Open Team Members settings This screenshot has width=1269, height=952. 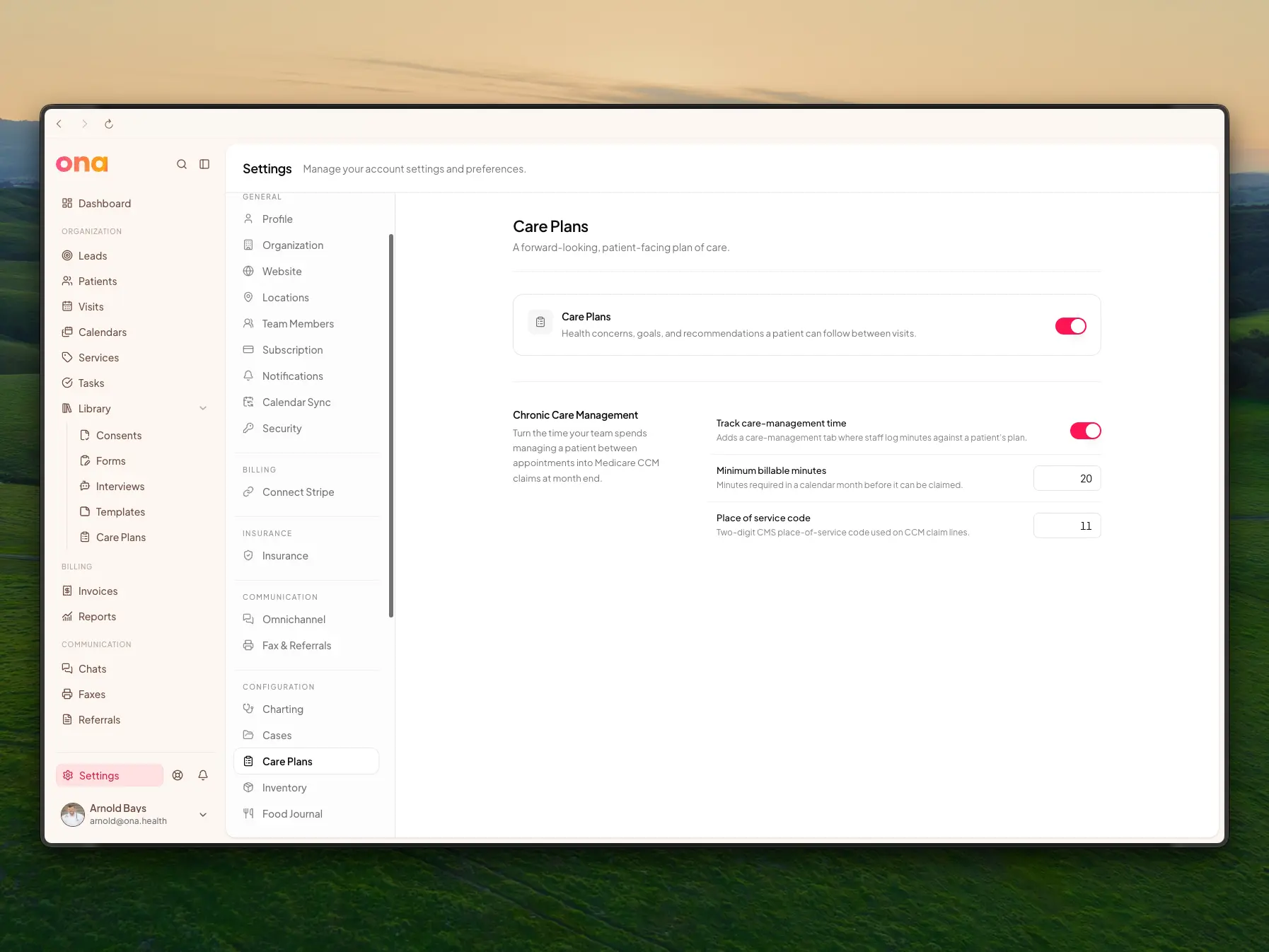coord(306,324)
